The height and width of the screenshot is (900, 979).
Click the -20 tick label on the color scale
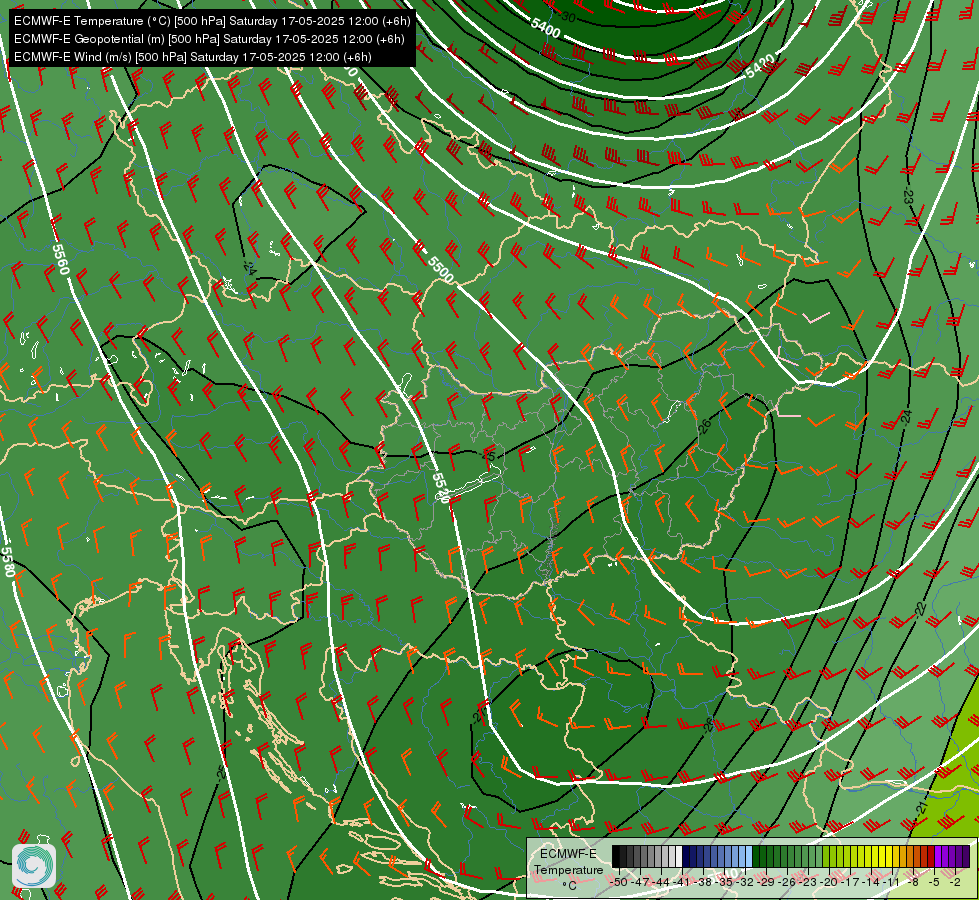828,882
